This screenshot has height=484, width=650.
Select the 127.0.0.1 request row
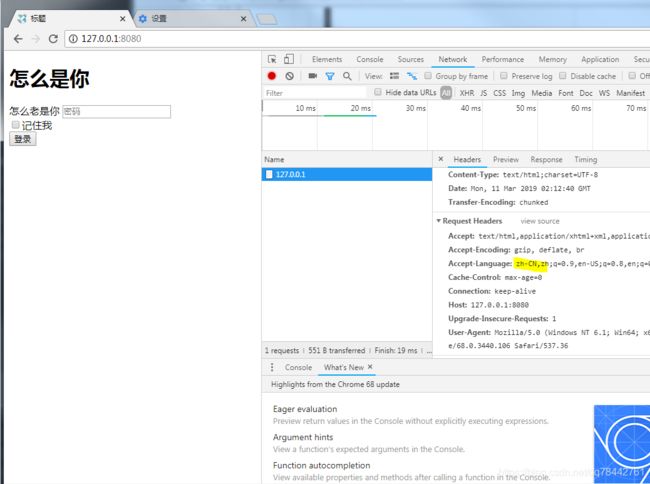pyautogui.click(x=347, y=174)
